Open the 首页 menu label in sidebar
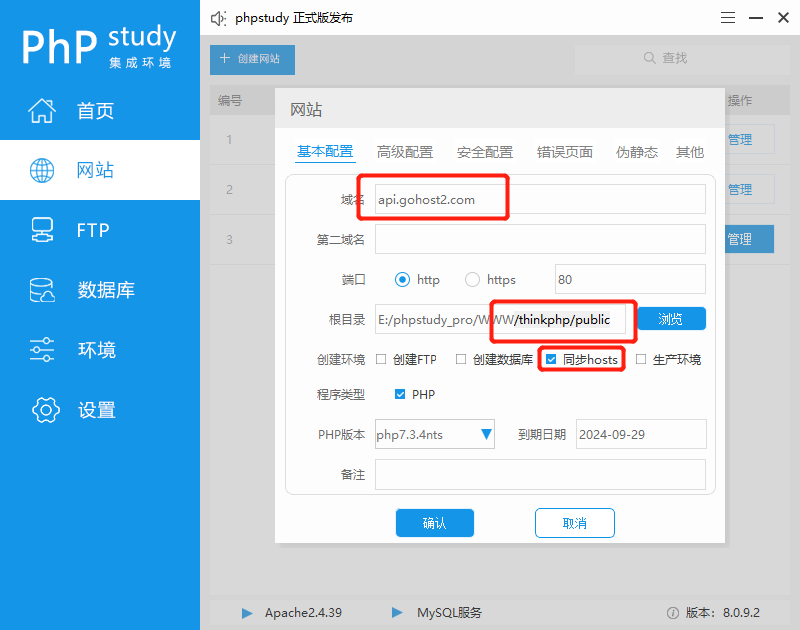 95,111
